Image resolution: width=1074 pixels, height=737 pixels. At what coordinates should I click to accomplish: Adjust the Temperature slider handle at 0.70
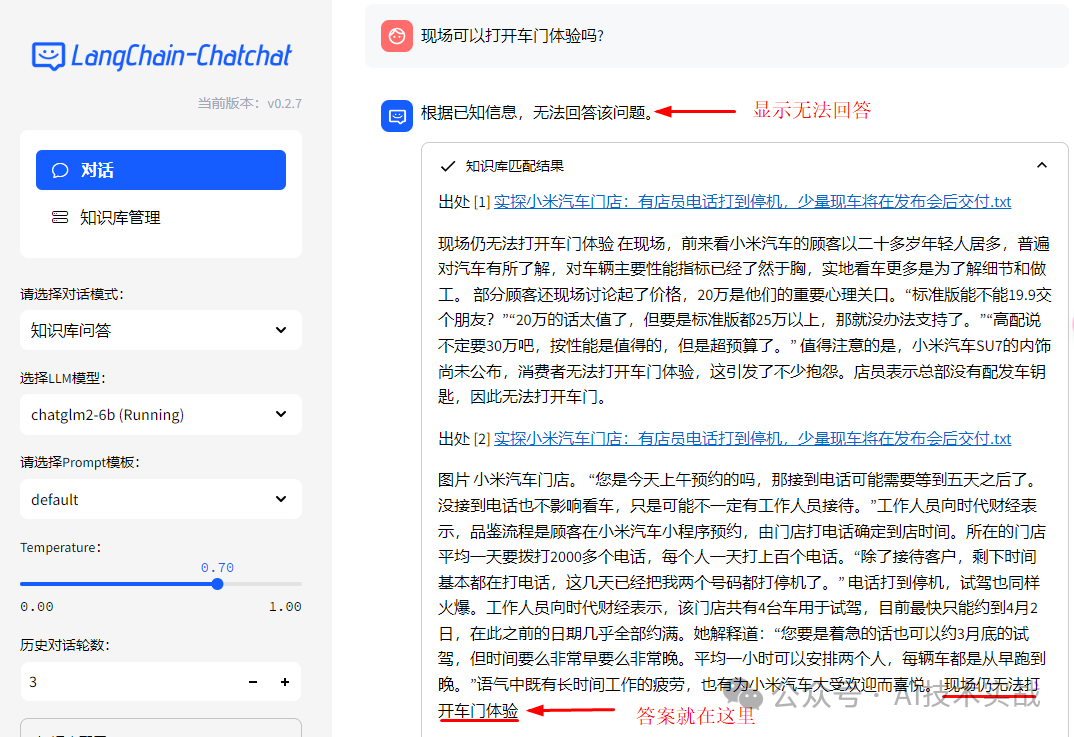point(217,584)
